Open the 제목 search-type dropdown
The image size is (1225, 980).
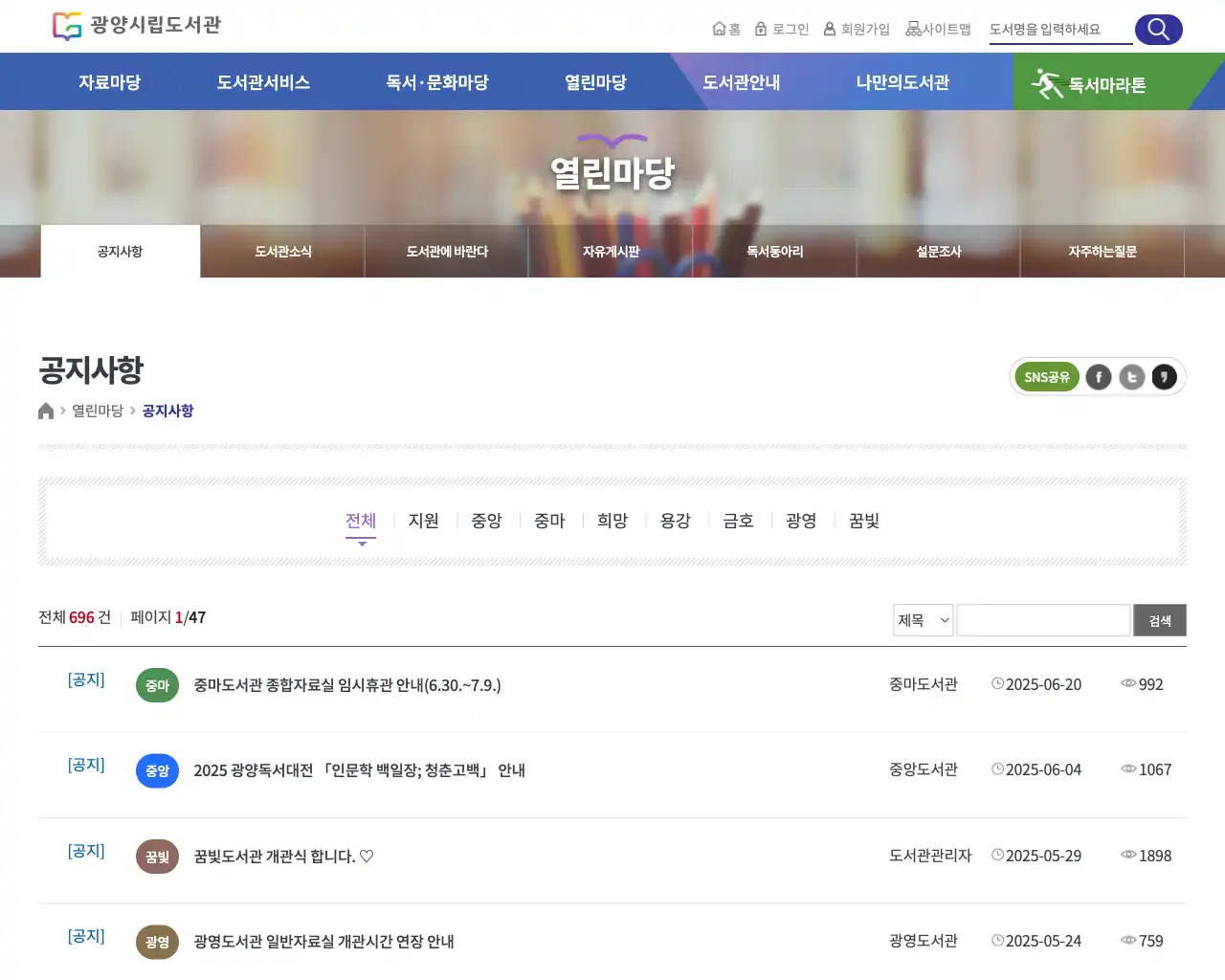click(x=924, y=620)
